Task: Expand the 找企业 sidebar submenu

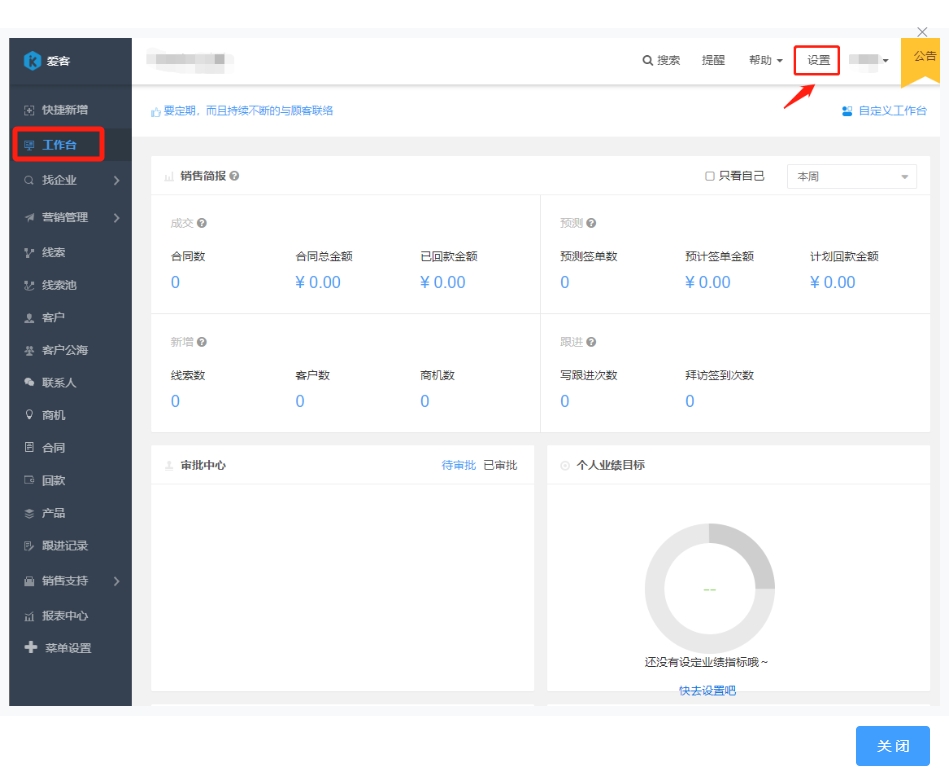Action: tap(116, 181)
